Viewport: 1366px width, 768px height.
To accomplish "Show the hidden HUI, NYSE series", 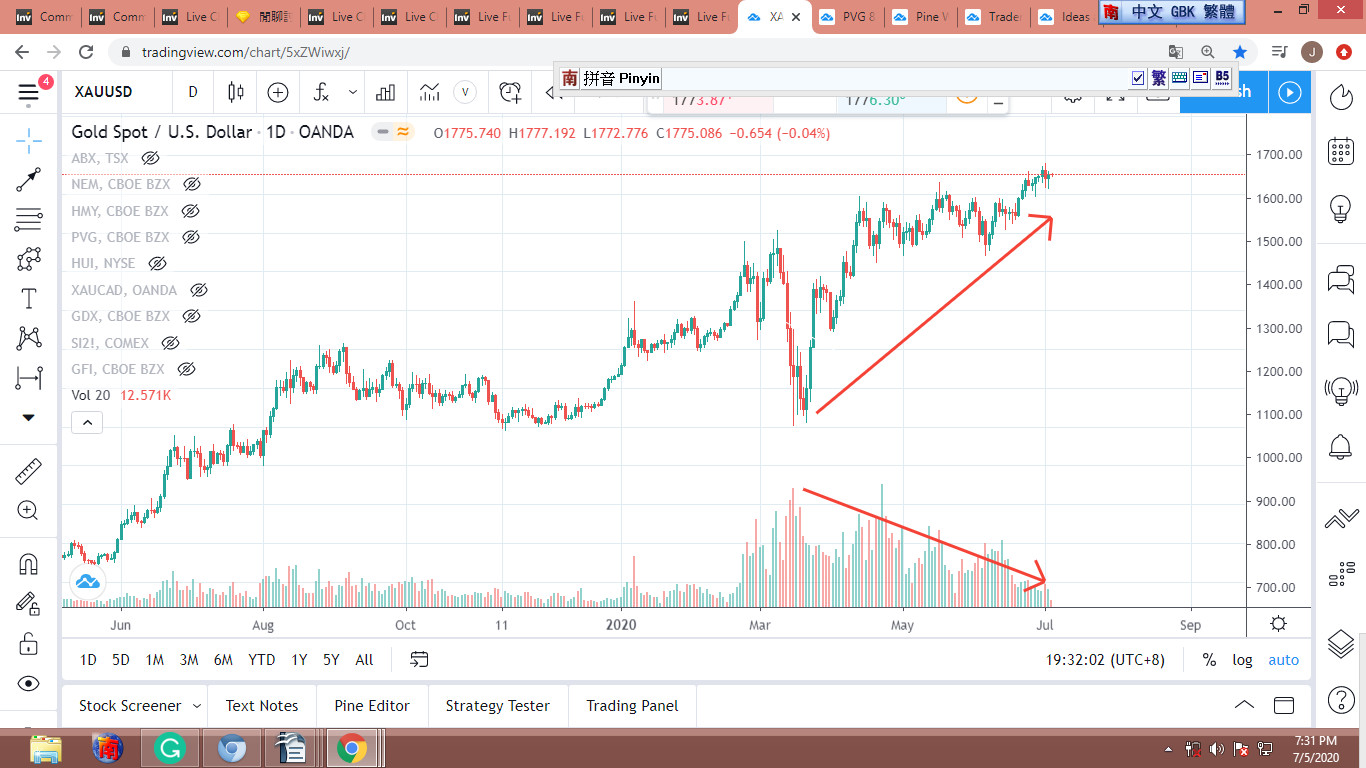I will (157, 263).
